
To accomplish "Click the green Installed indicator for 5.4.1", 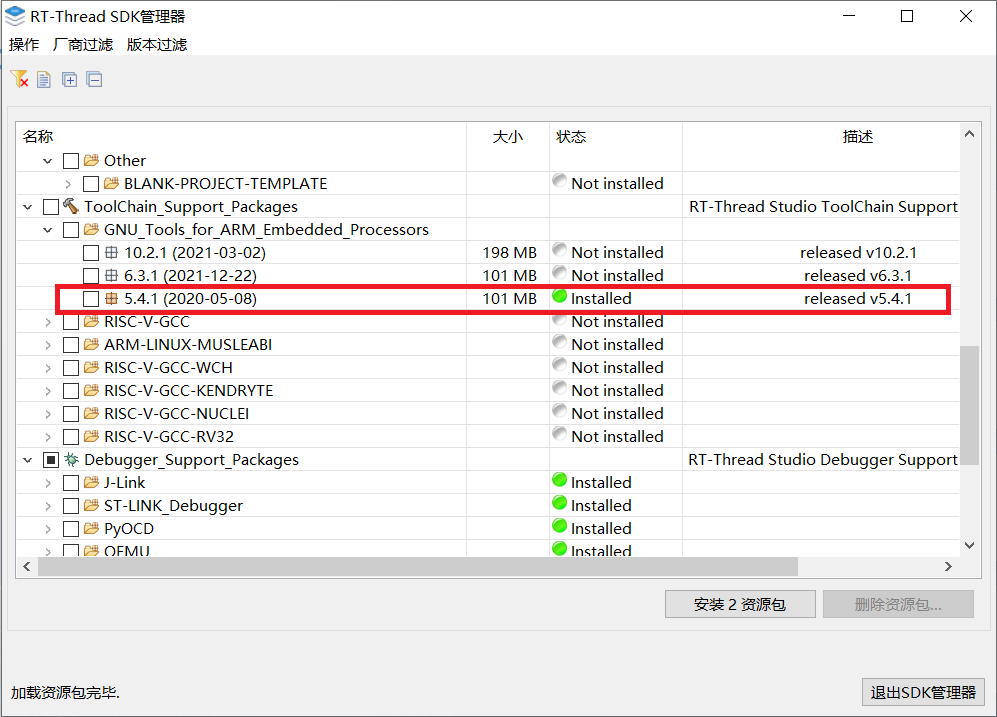I will click(x=560, y=296).
